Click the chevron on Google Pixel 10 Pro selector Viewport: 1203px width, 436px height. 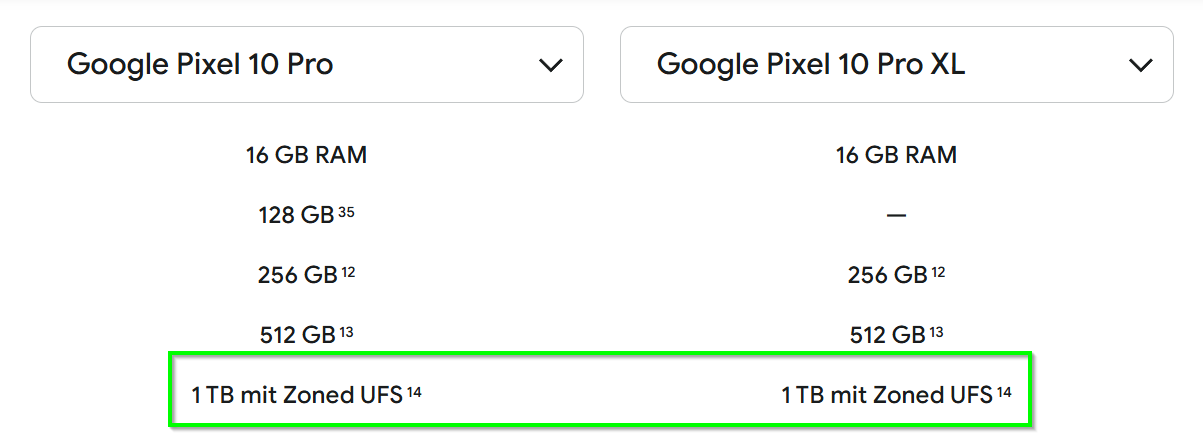tap(550, 65)
